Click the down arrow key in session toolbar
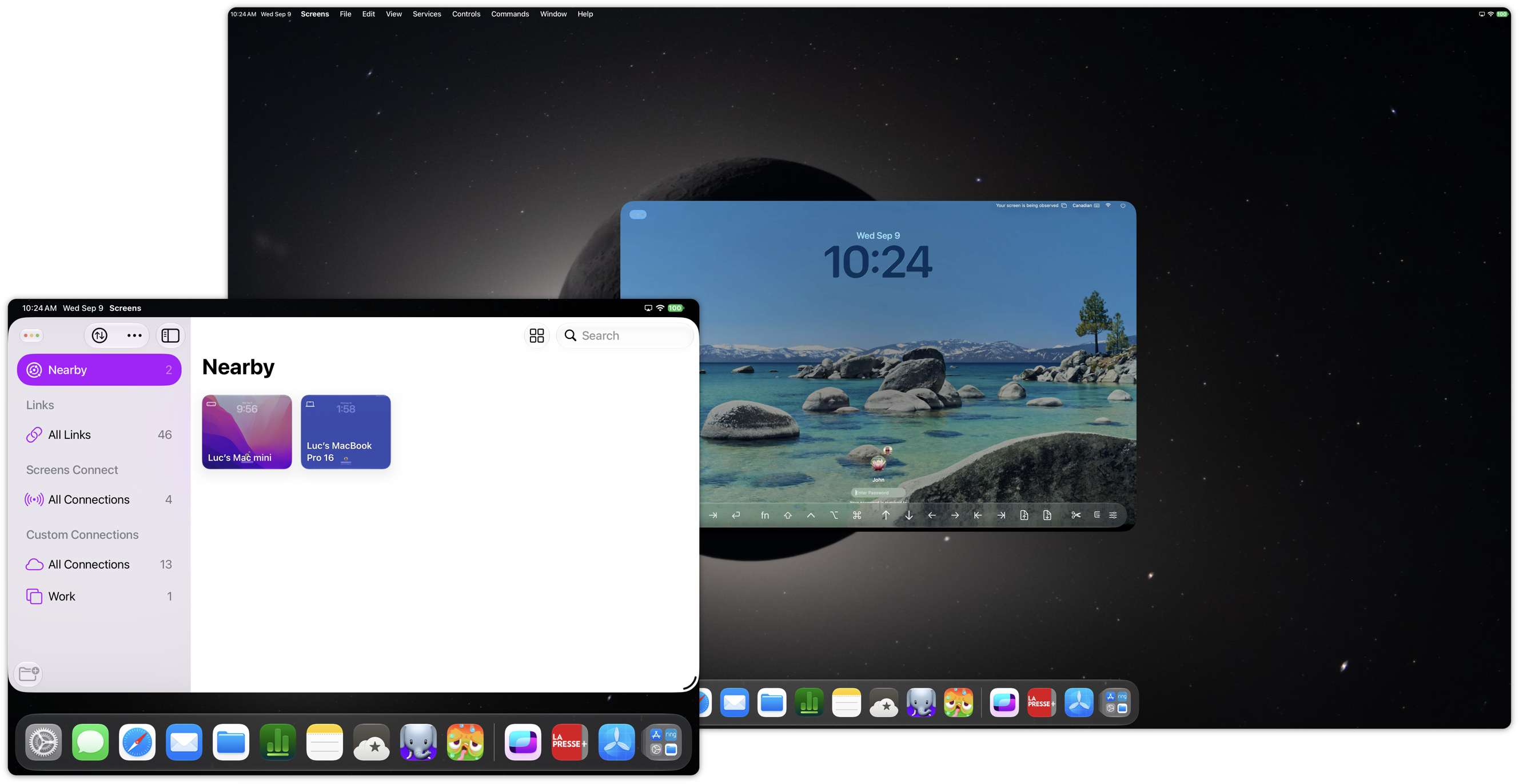 pyautogui.click(x=908, y=515)
